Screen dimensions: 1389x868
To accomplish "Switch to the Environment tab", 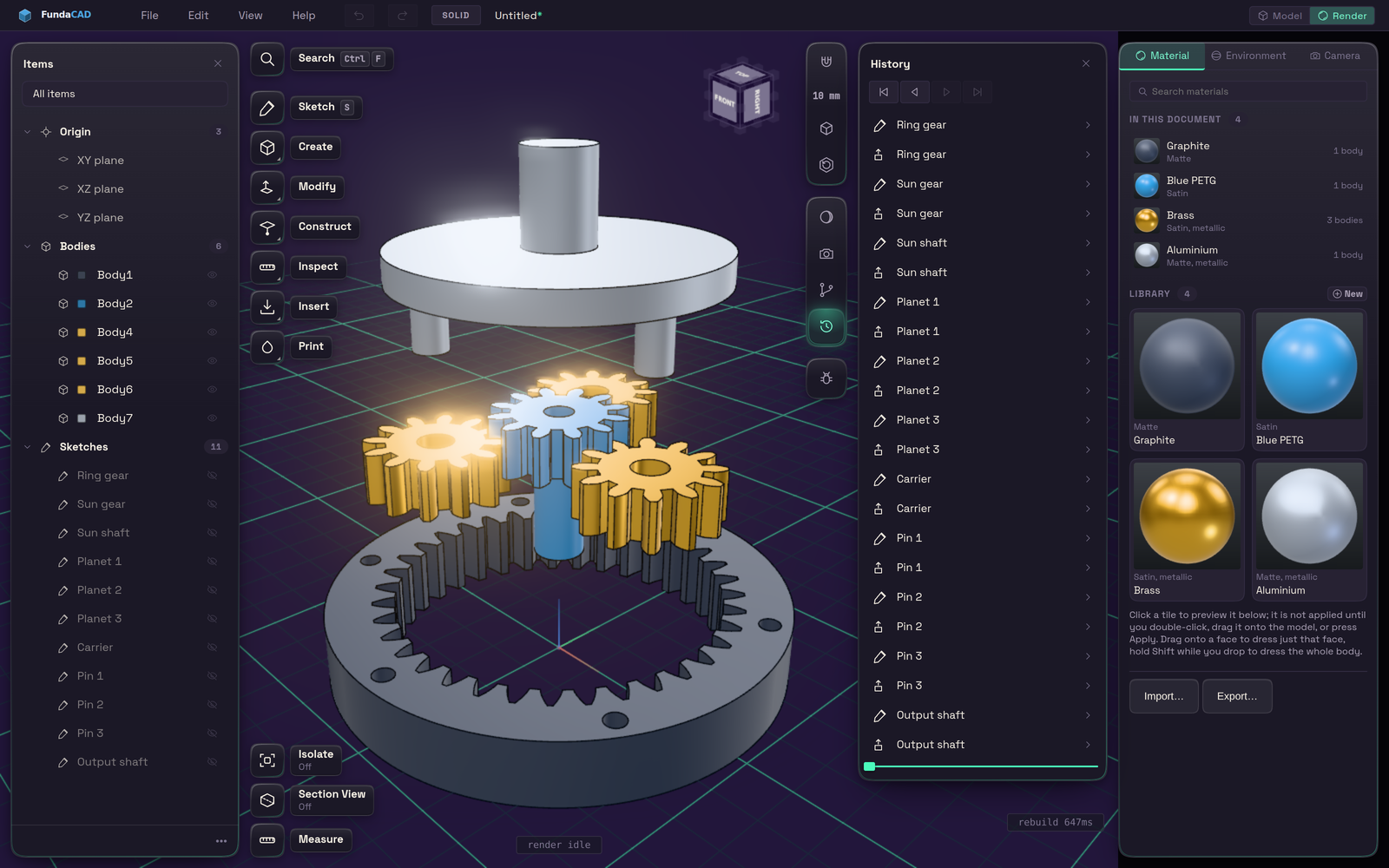I will pyautogui.click(x=1248, y=56).
